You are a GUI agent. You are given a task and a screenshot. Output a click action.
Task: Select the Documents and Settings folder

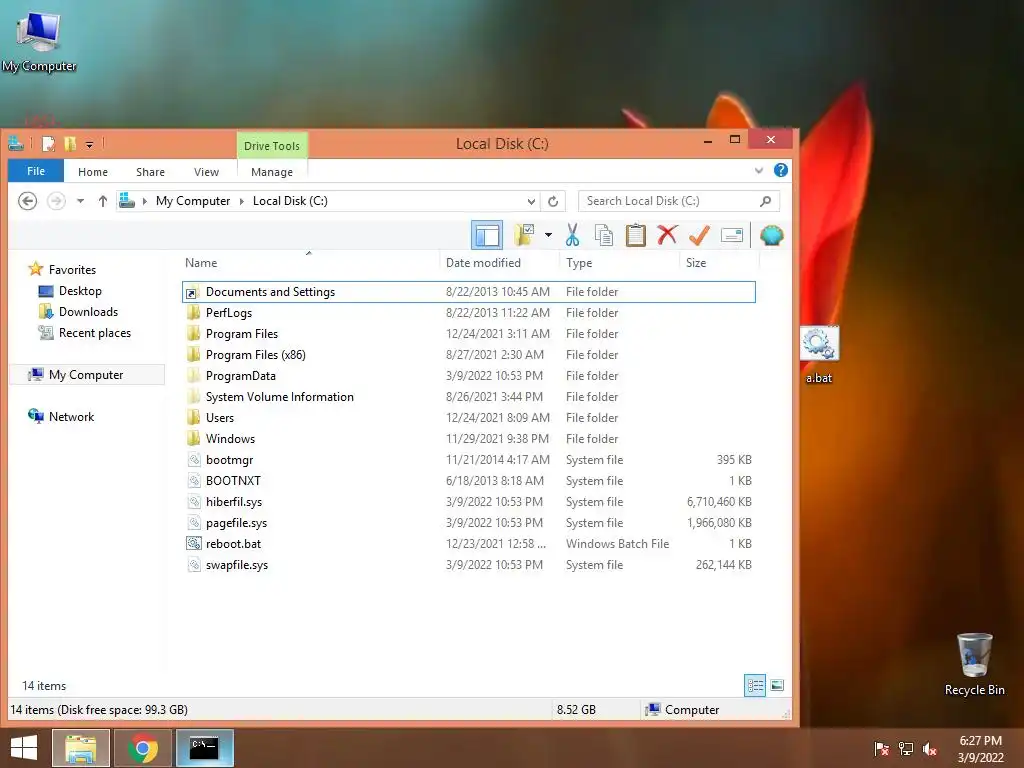pyautogui.click(x=468, y=291)
